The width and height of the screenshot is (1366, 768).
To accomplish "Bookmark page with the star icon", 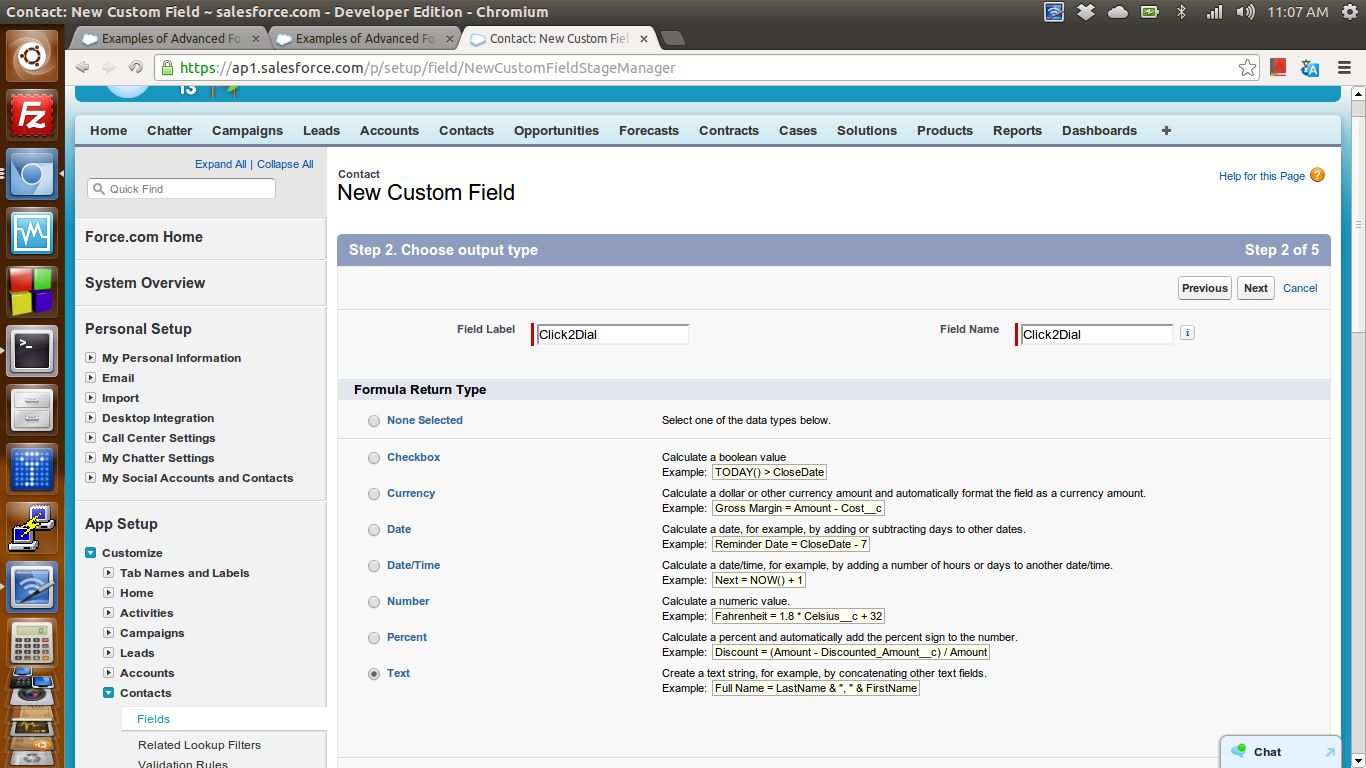I will pos(1247,68).
